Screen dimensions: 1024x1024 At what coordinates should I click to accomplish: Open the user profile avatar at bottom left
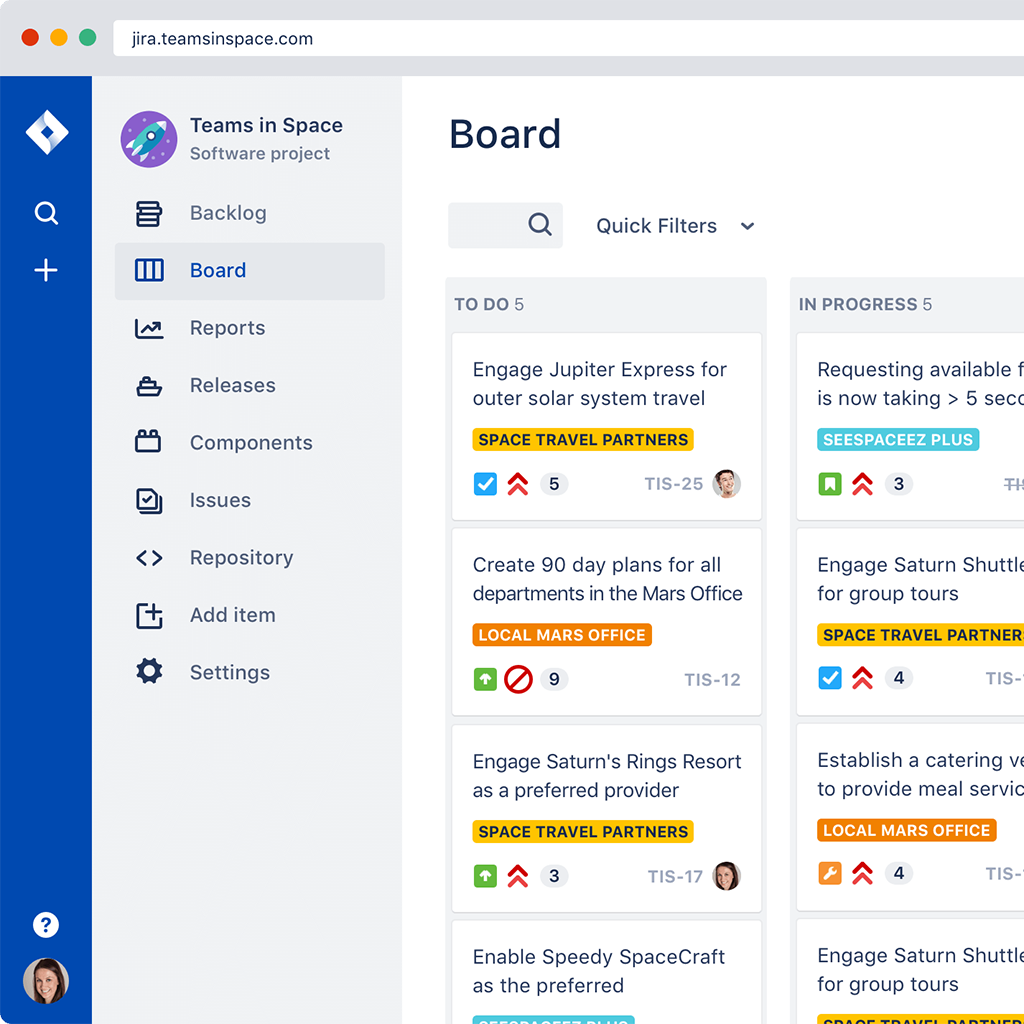pos(46,981)
